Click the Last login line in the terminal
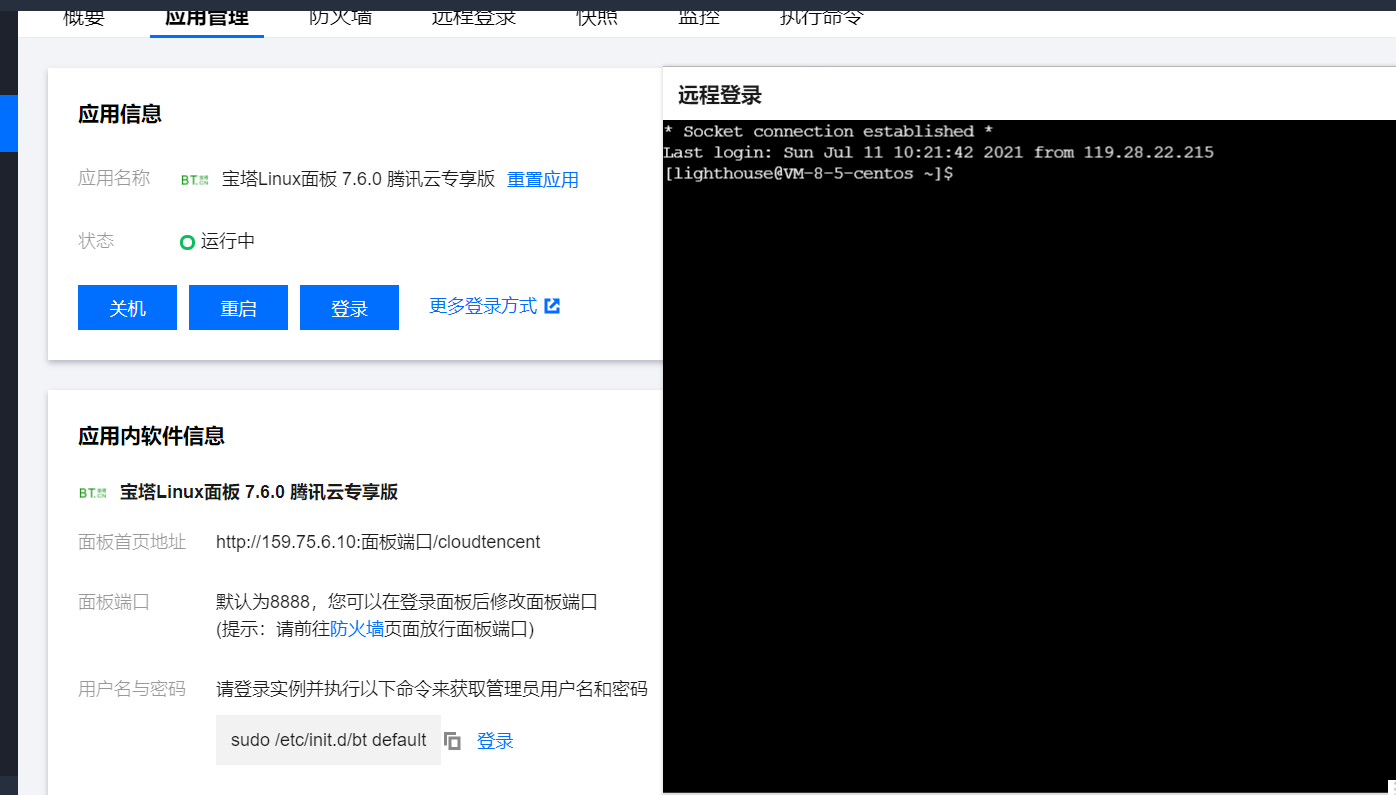Viewport: 1396px width, 795px height. point(938,153)
